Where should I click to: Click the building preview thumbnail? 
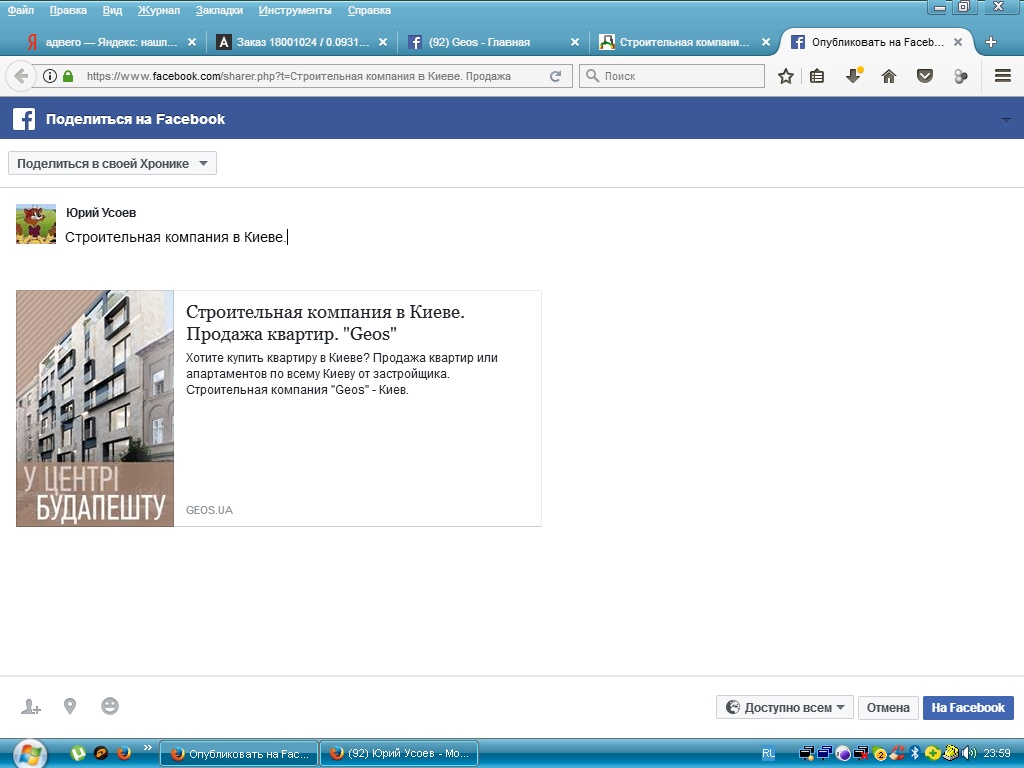point(95,408)
